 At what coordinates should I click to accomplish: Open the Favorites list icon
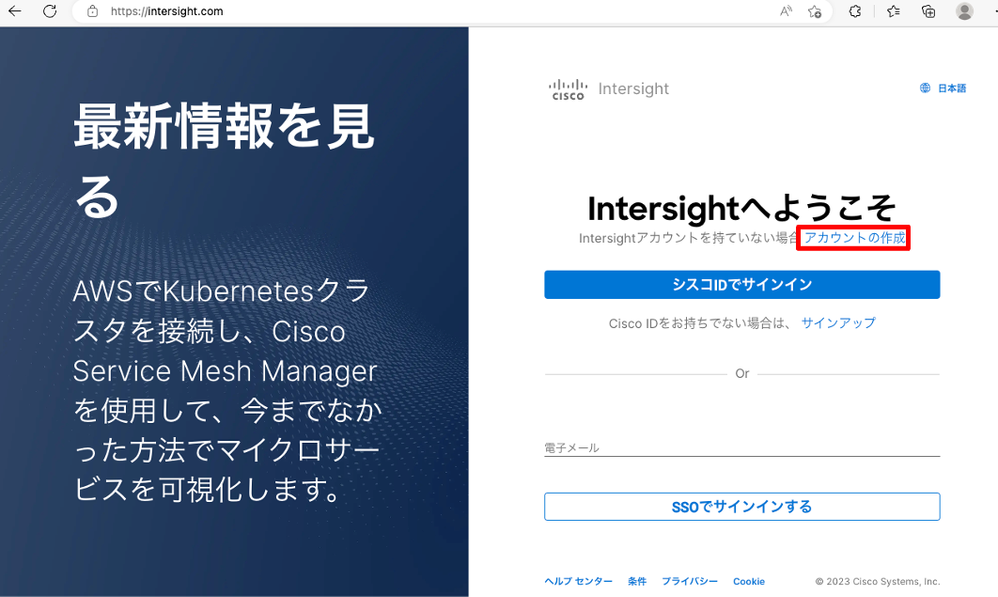tap(894, 11)
